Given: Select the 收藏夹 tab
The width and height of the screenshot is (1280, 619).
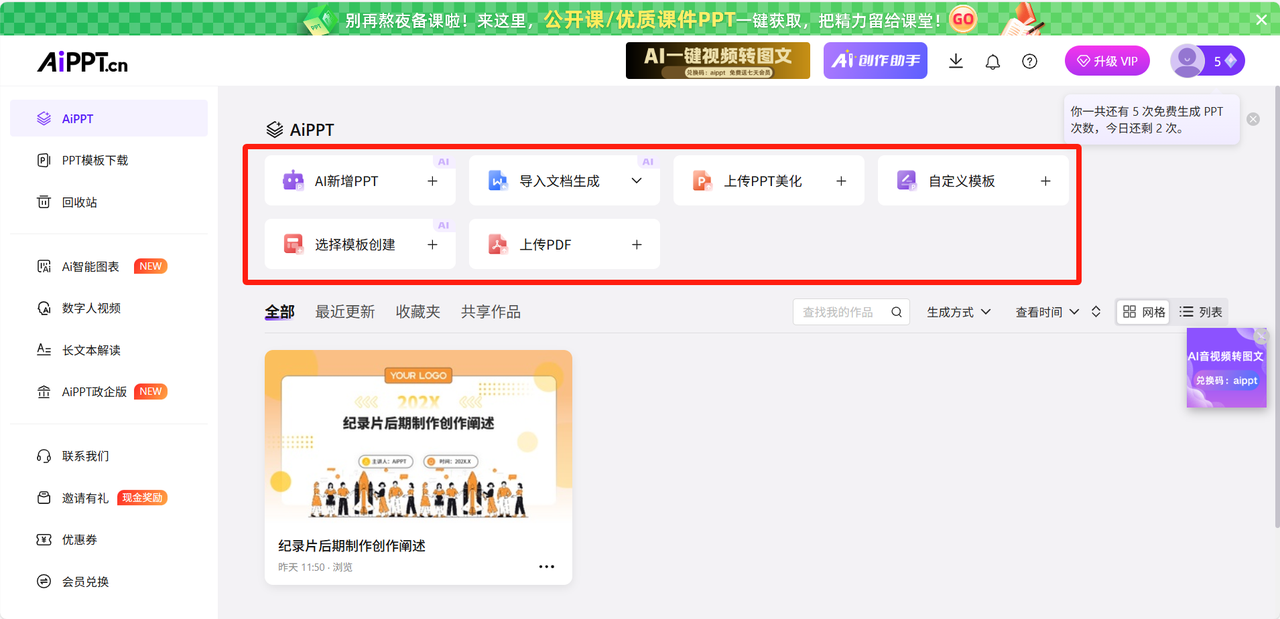Looking at the screenshot, I should [418, 312].
